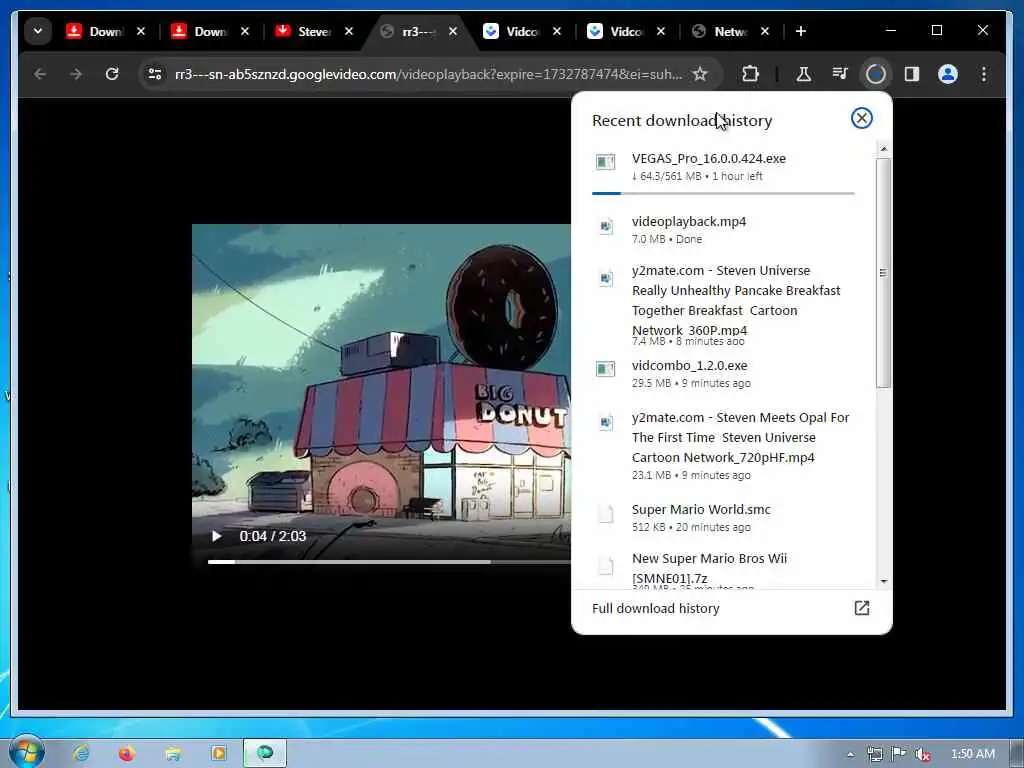Open vidcombo_1.2.0.exe download entry

(x=724, y=374)
